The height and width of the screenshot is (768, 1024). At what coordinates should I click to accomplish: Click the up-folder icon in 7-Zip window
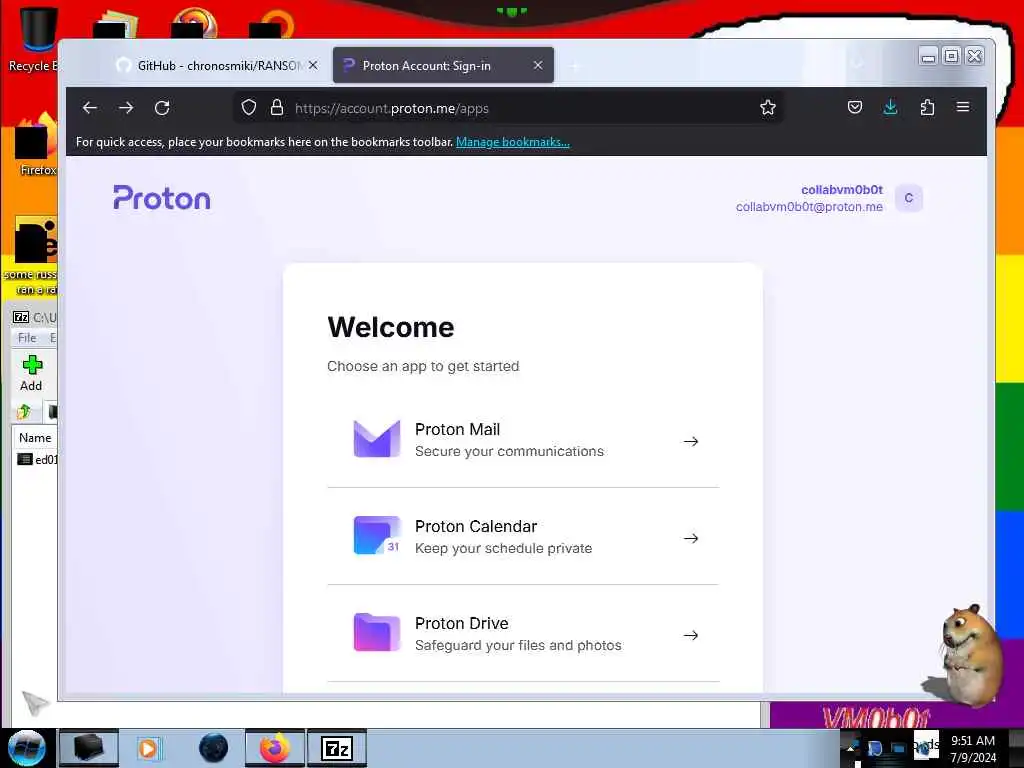[x=24, y=411]
